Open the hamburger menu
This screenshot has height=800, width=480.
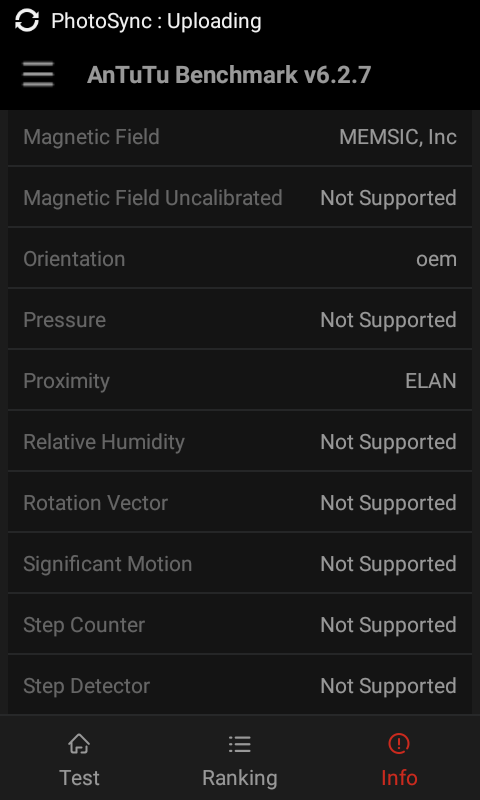(38, 75)
